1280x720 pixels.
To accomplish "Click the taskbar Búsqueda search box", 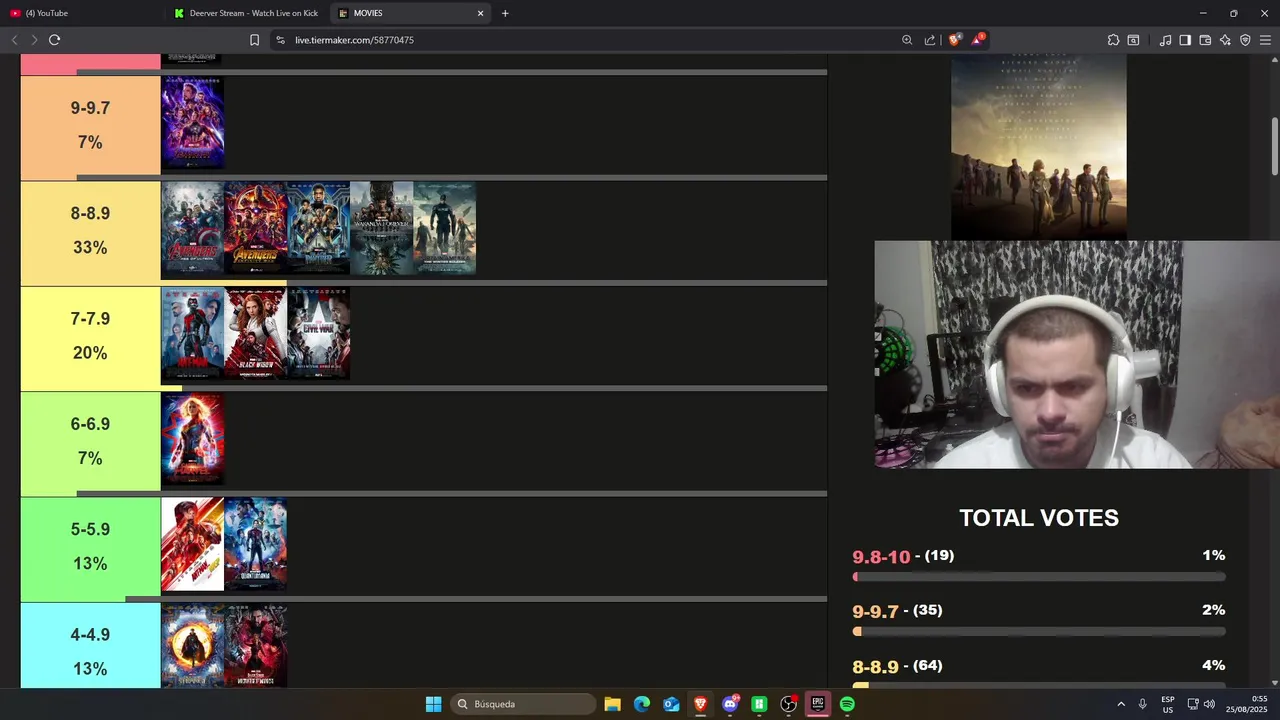I will coord(522,704).
